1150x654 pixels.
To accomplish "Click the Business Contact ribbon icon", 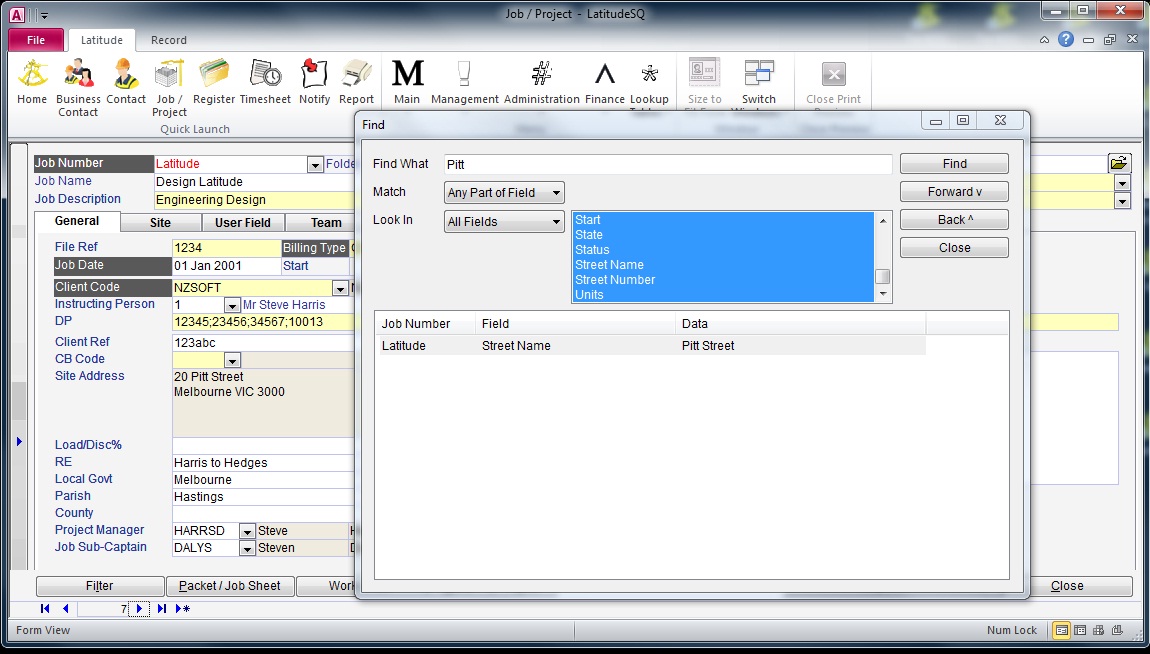I will pos(78,75).
